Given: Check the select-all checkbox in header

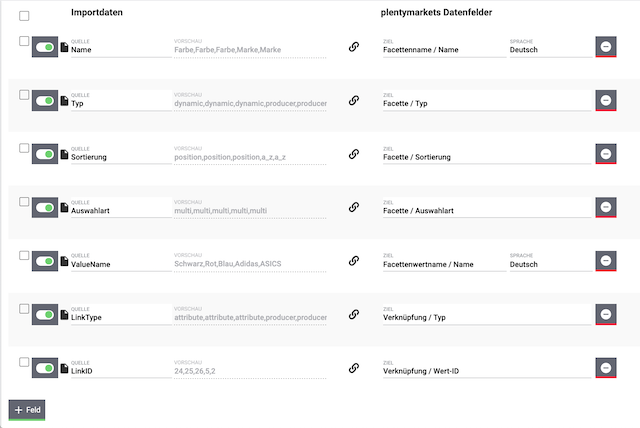Looking at the screenshot, I should point(24,16).
